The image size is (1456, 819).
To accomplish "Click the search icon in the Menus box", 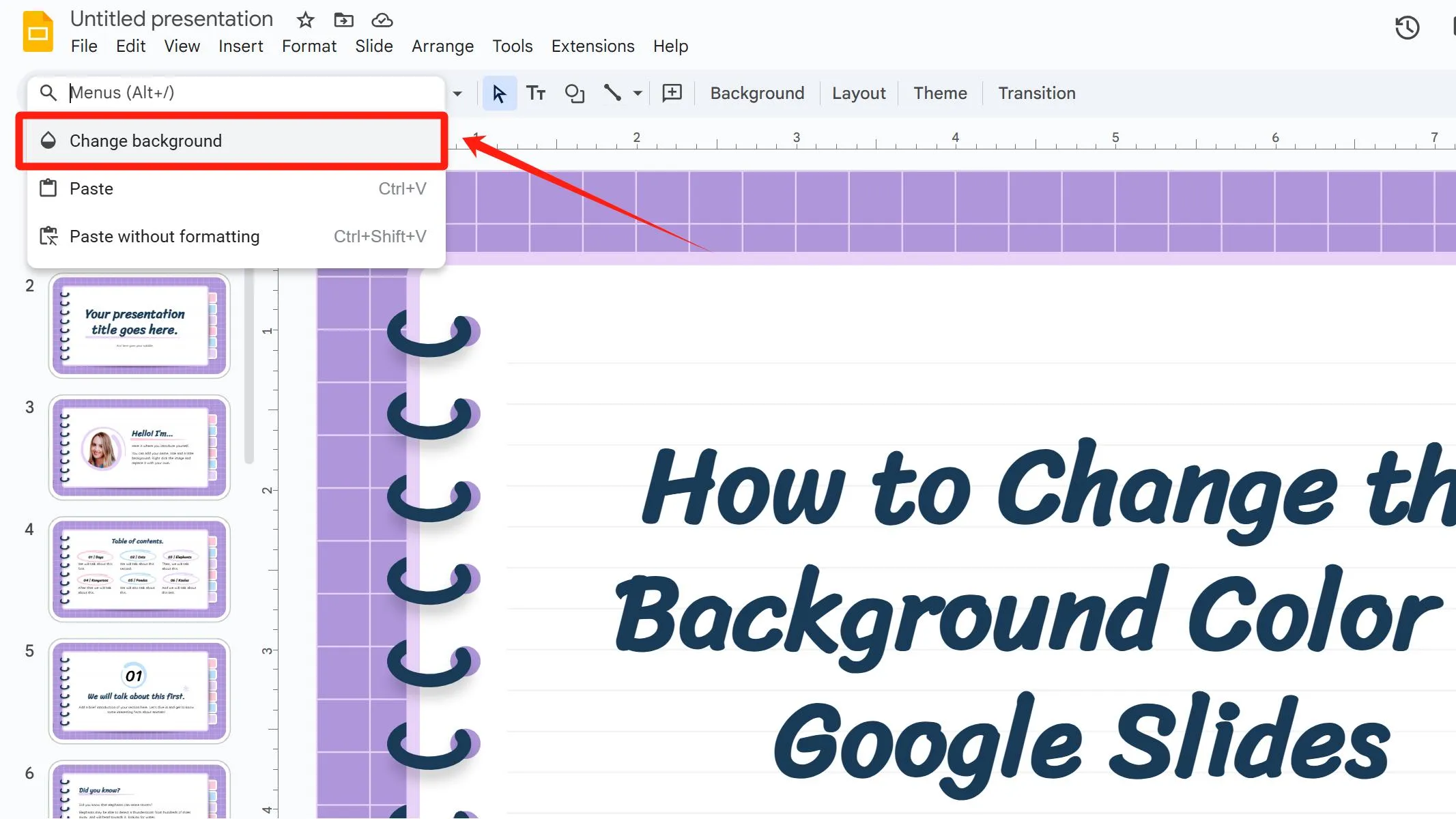I will click(48, 93).
